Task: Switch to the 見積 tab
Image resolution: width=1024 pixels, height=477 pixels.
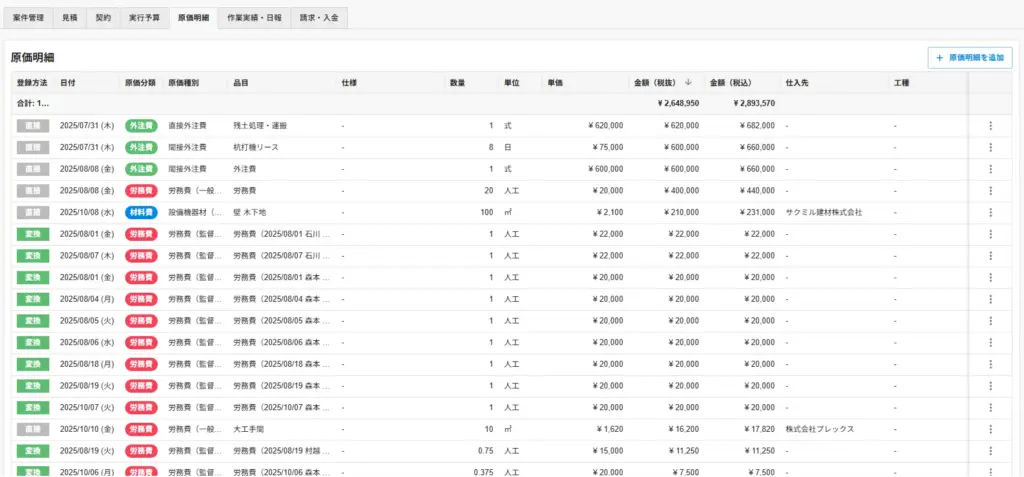Action: coord(70,18)
